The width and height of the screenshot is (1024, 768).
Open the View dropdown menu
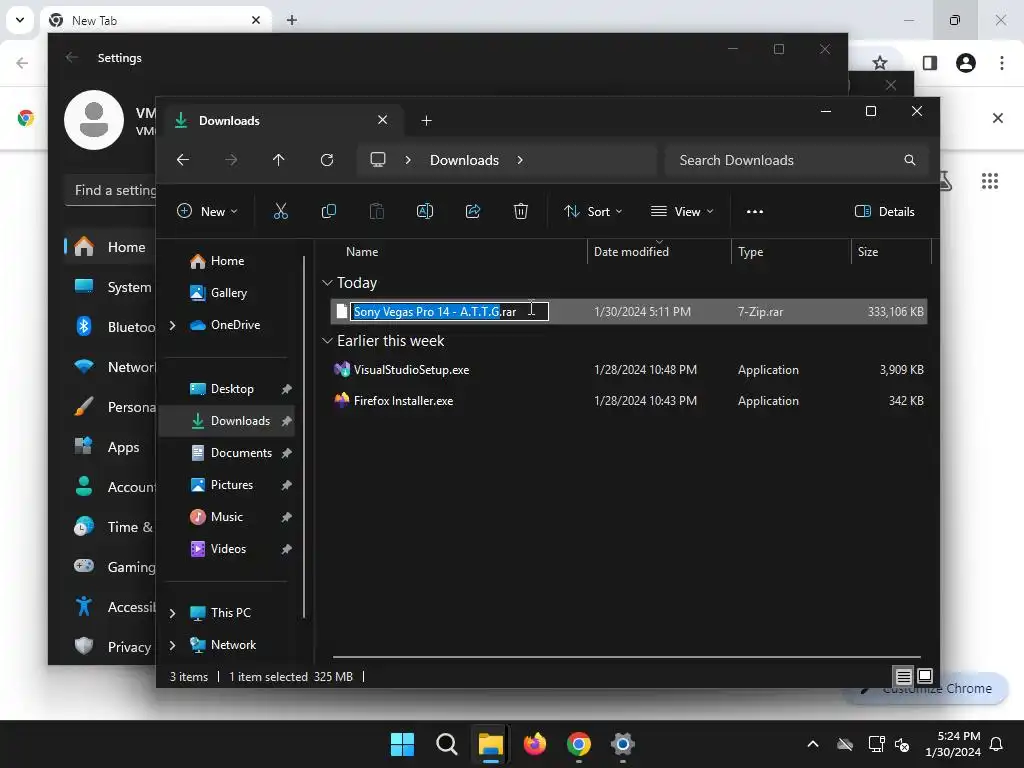click(682, 211)
